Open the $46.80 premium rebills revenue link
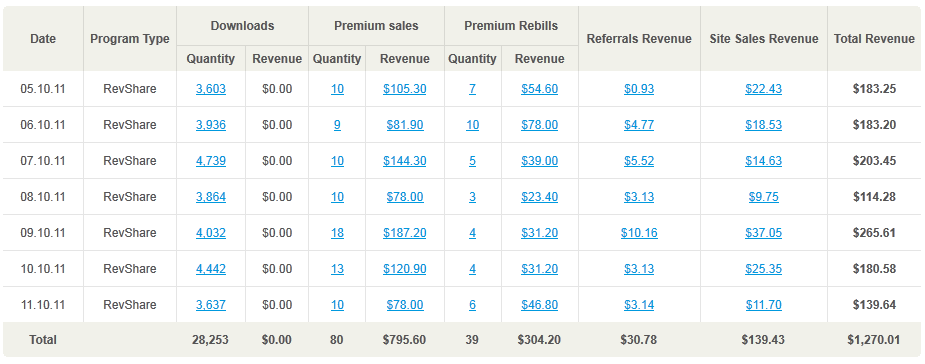Screen dimensions: 925x364 click(539, 305)
